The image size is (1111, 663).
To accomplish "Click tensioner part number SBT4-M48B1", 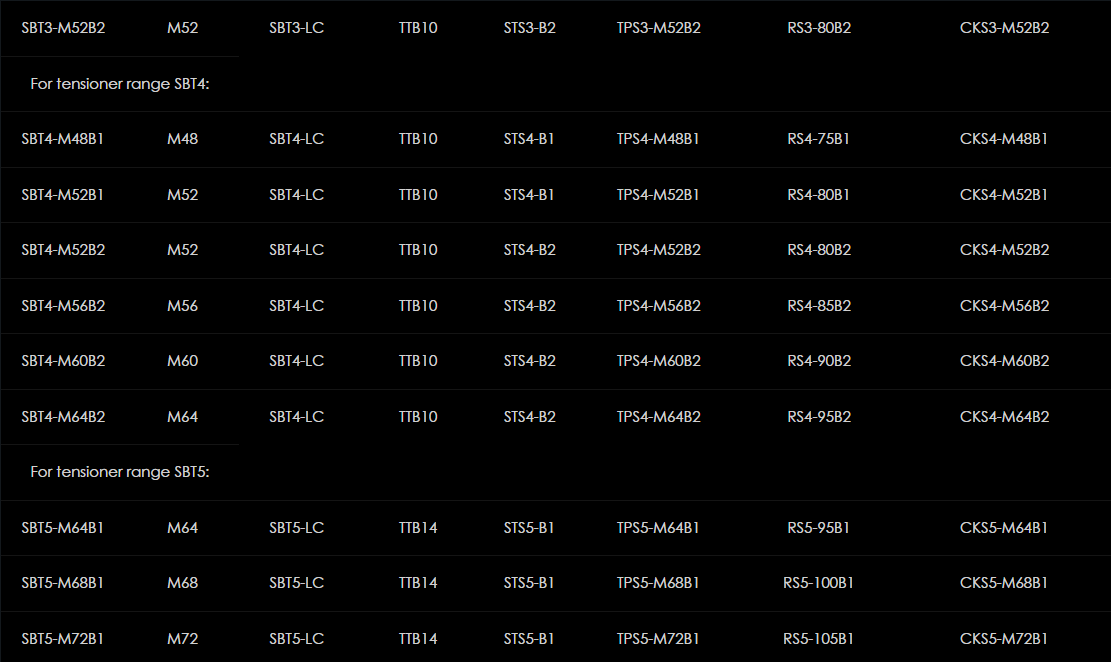I will pos(62,139).
